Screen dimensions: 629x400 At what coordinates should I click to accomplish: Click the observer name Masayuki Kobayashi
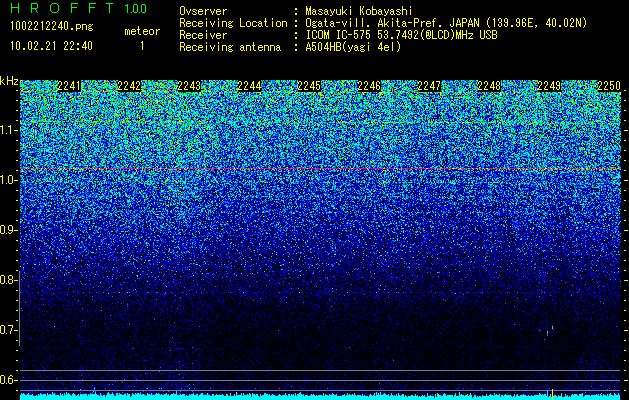[358, 11]
